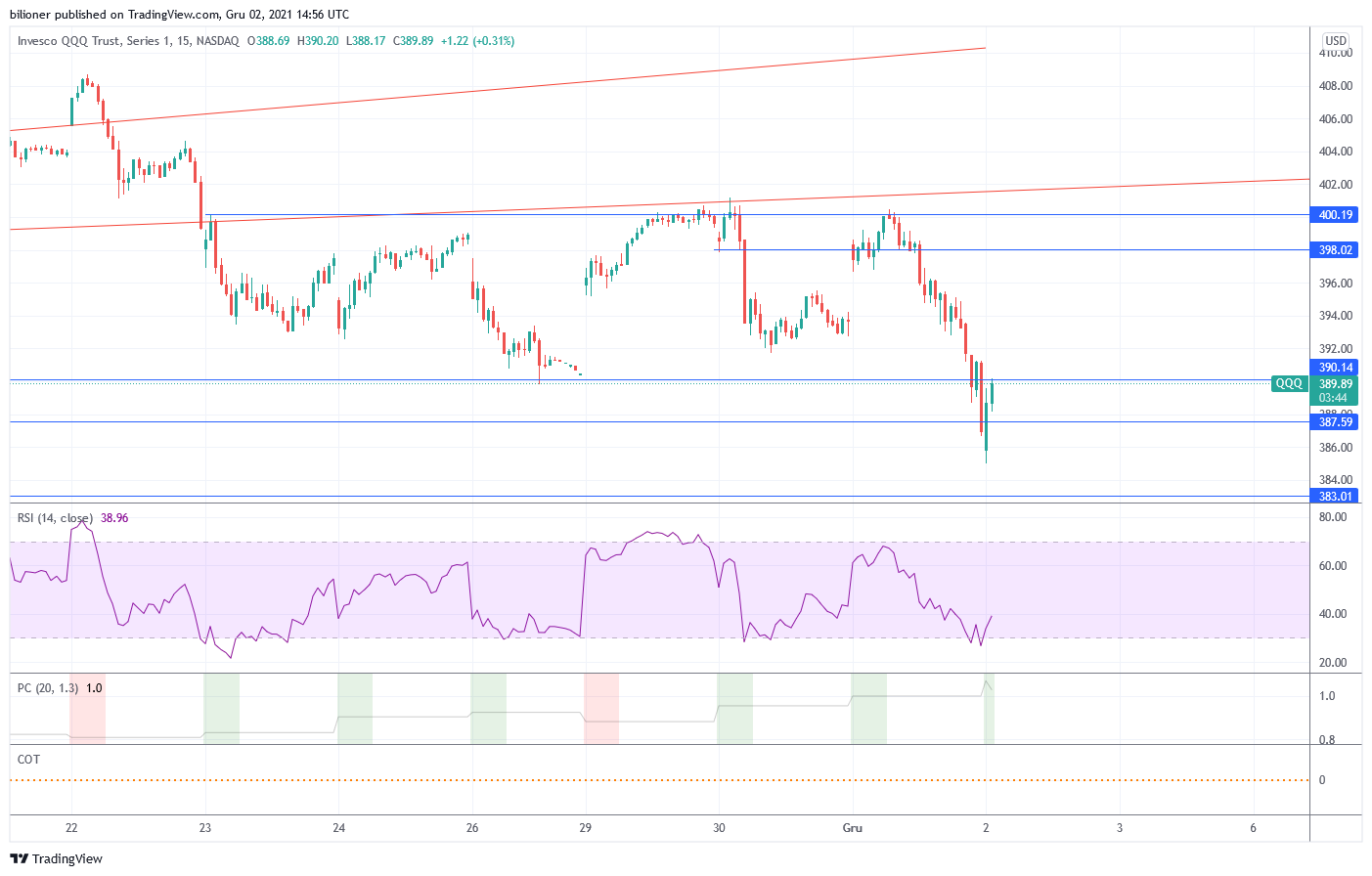The height and width of the screenshot is (876, 1372).
Task: Click the RSI 60.00 scale tick
Action: pos(1333,566)
